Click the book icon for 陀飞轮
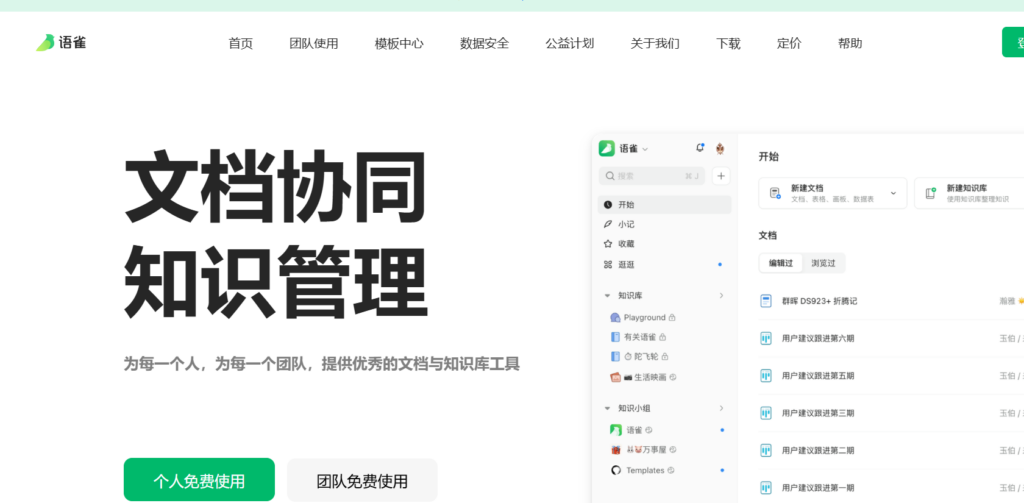1024x503 pixels. [x=615, y=357]
